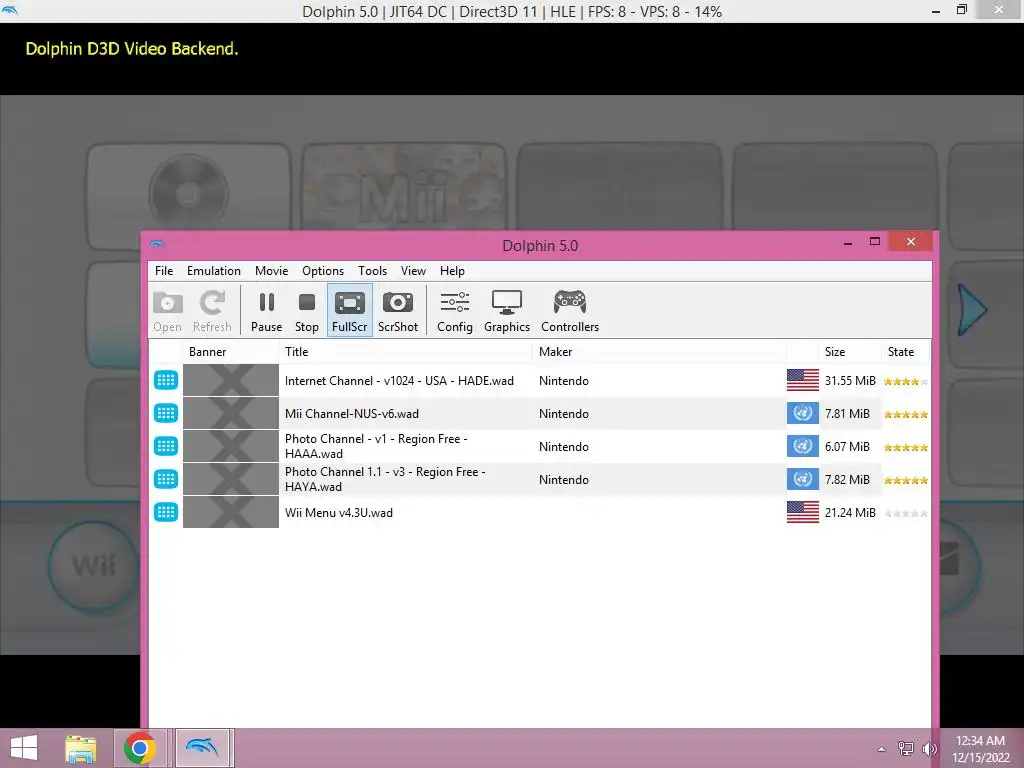Click region-free globe on Mii Channel row
Viewport: 1024px width, 768px height.
pos(803,413)
